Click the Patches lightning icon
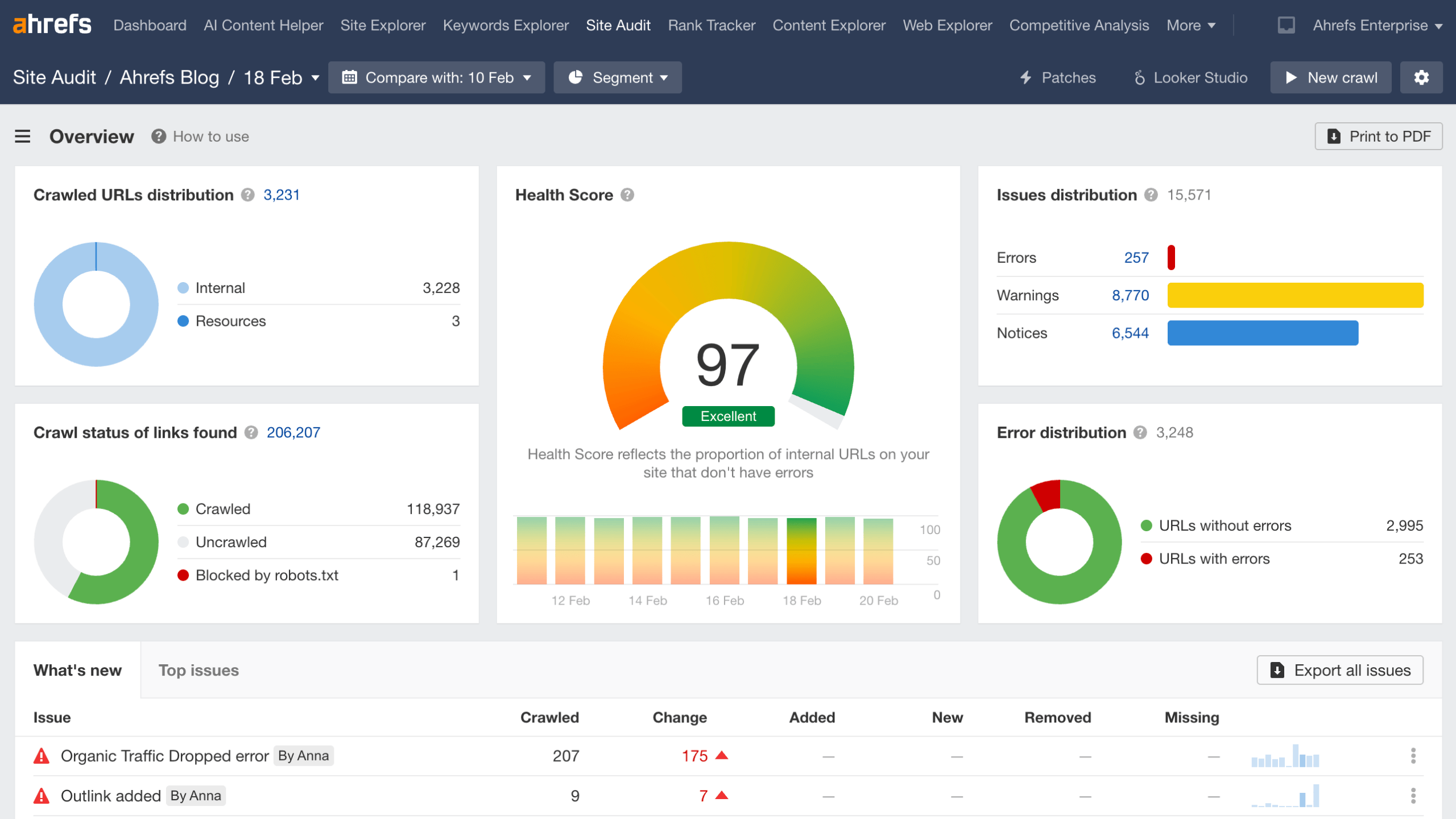Image resolution: width=1456 pixels, height=819 pixels. click(x=1025, y=77)
